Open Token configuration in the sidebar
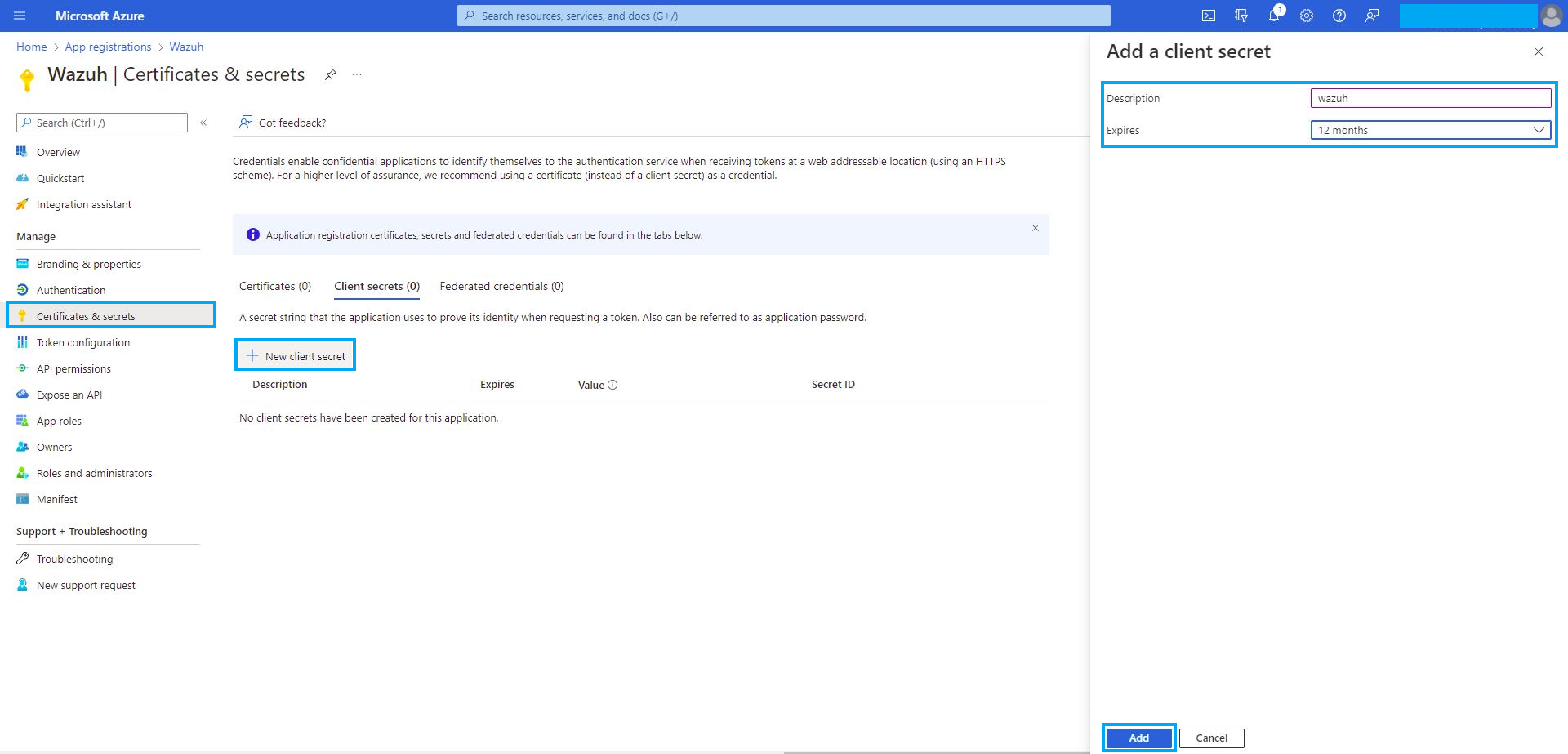1568x754 pixels. pos(82,342)
